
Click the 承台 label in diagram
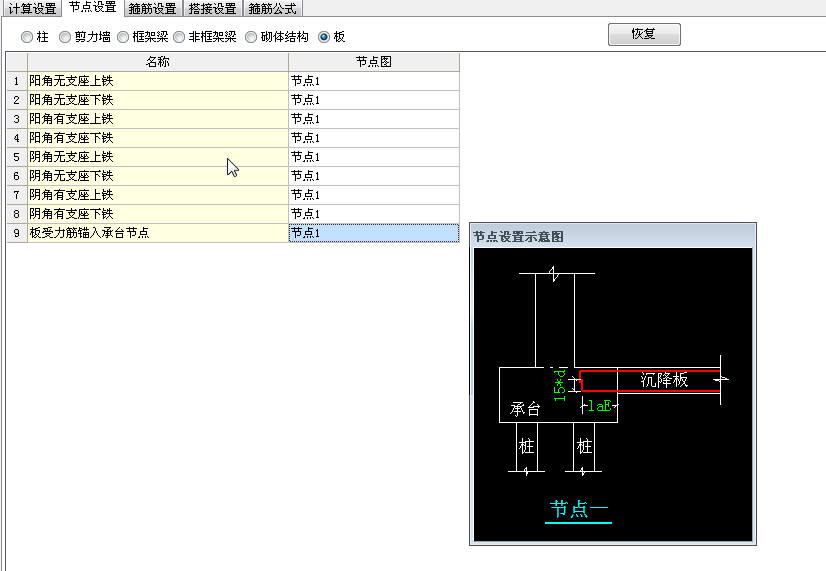pyautogui.click(x=525, y=409)
